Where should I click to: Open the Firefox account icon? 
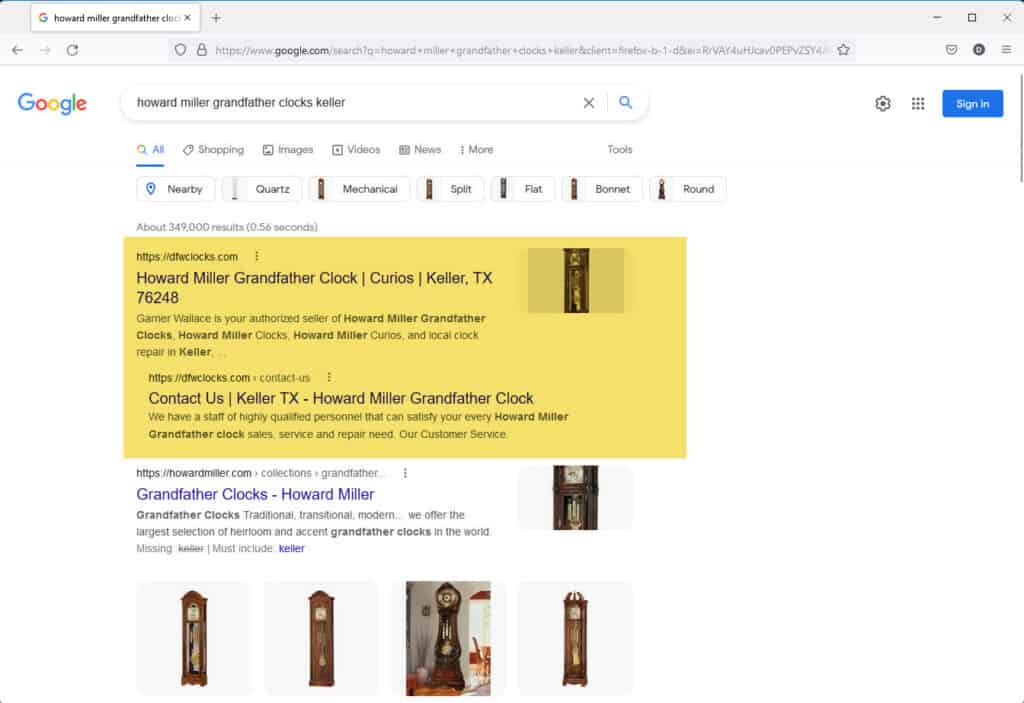pyautogui.click(x=978, y=50)
